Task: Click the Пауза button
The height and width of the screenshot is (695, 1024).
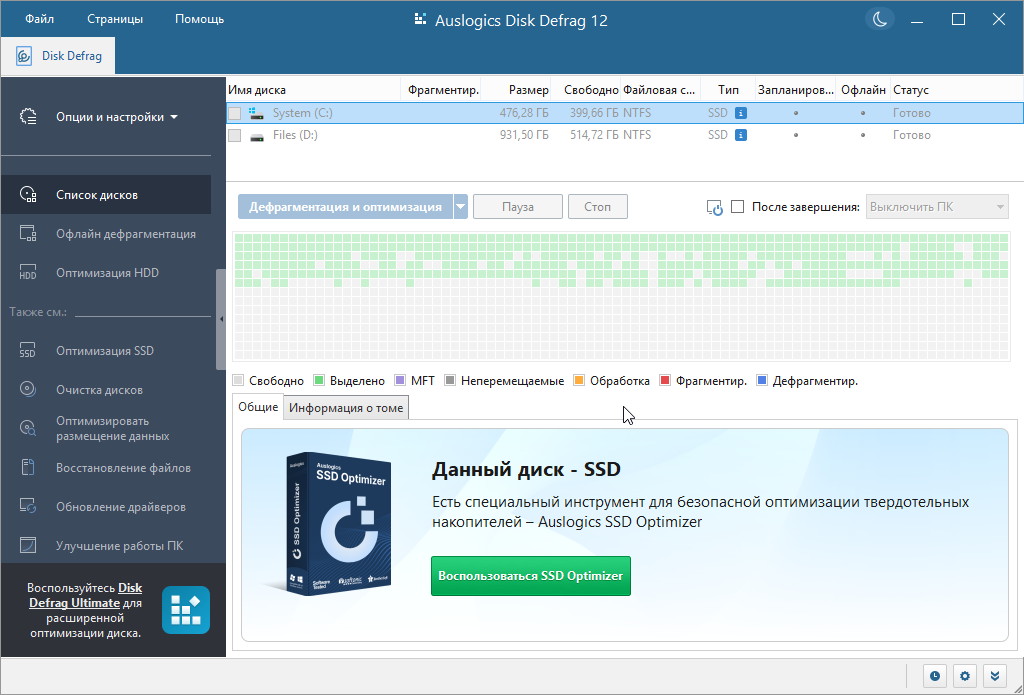Action: click(x=518, y=207)
